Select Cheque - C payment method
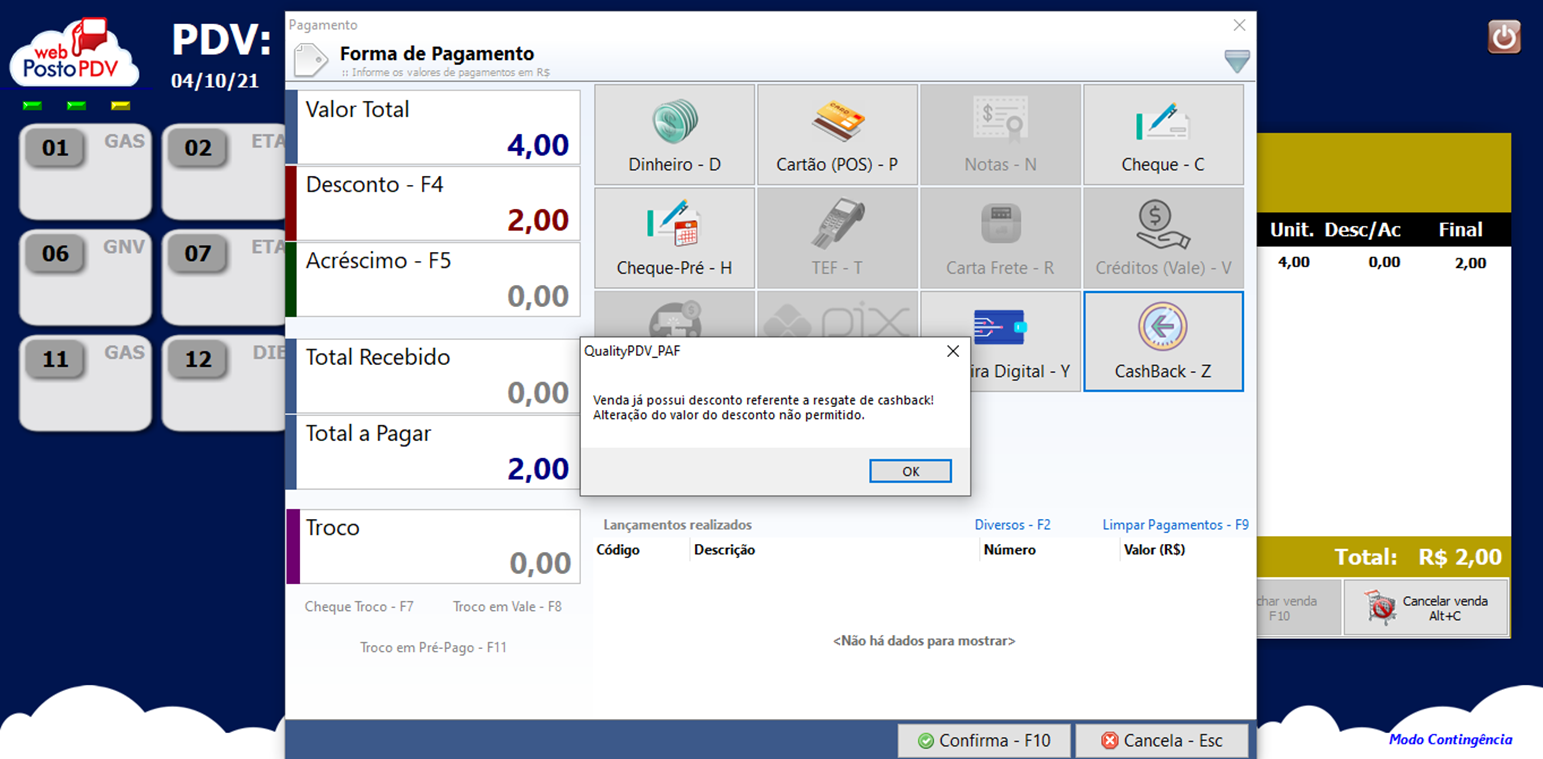 [x=1163, y=135]
